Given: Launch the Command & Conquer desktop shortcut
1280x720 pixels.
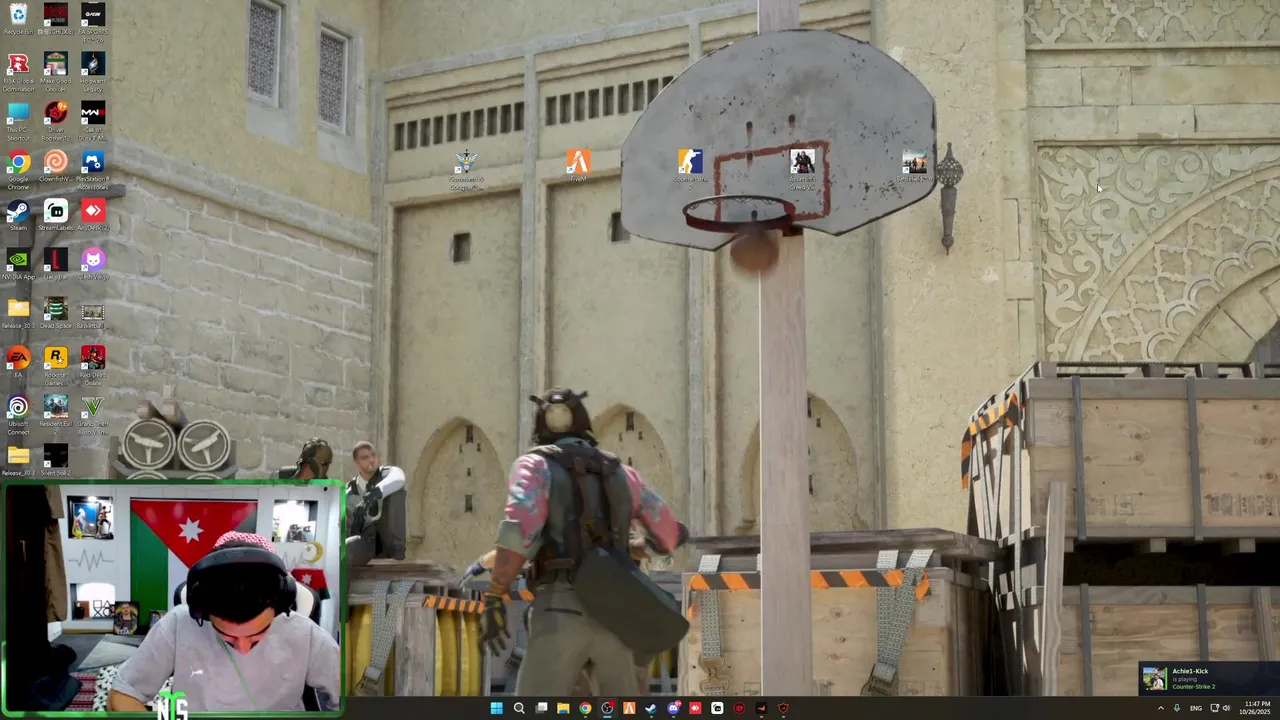Looking at the screenshot, I should (x=466, y=168).
